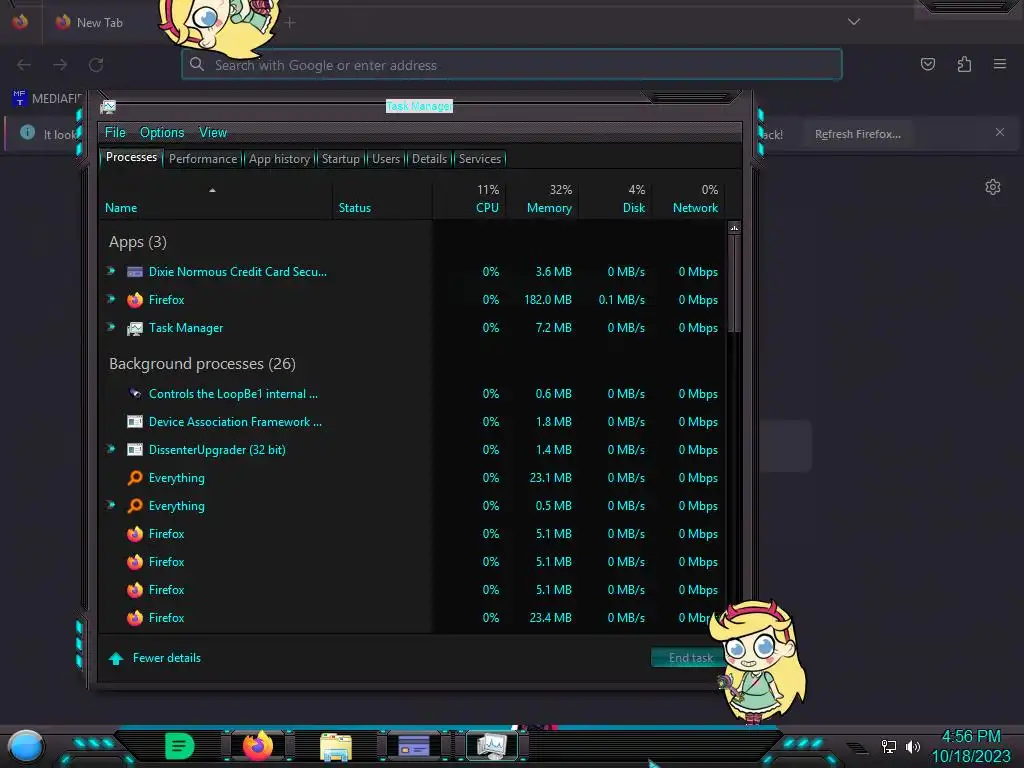Expand the Dixie Normous Credit Card row
Screen dimensions: 1024x768
[x=111, y=271]
